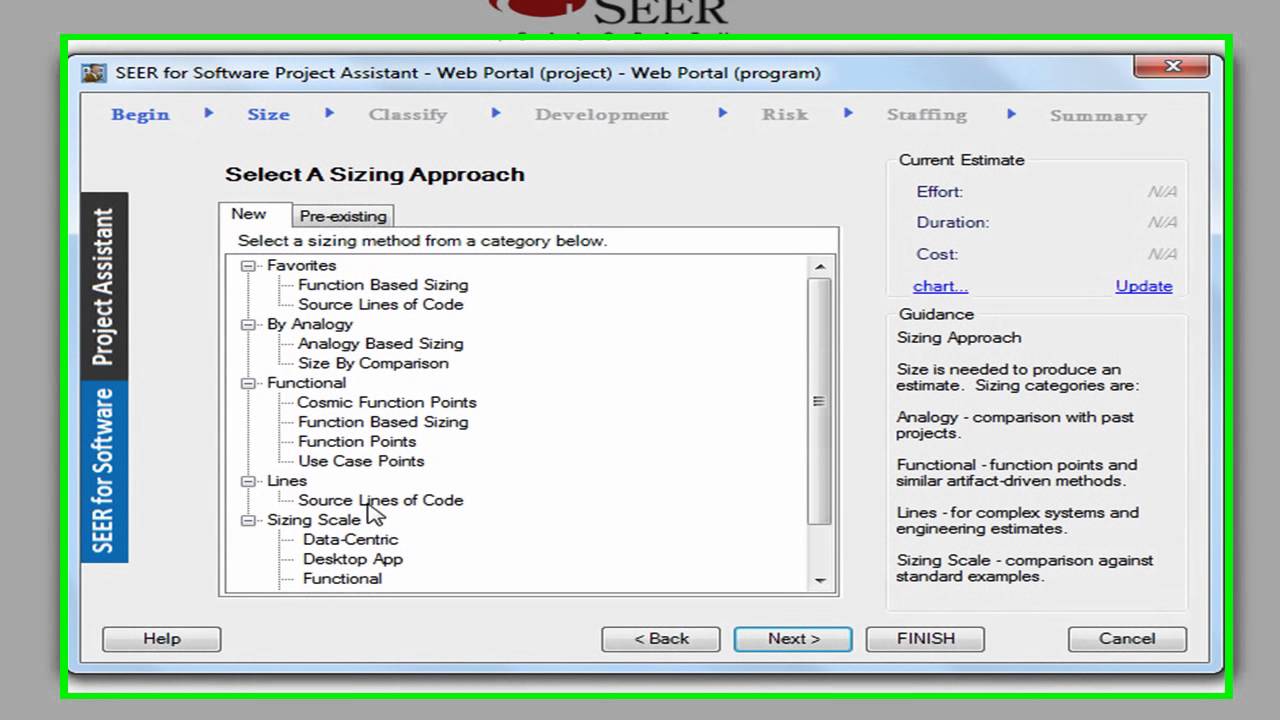The width and height of the screenshot is (1280, 720).
Task: Select Data-Centric sizing scale
Action: point(350,539)
